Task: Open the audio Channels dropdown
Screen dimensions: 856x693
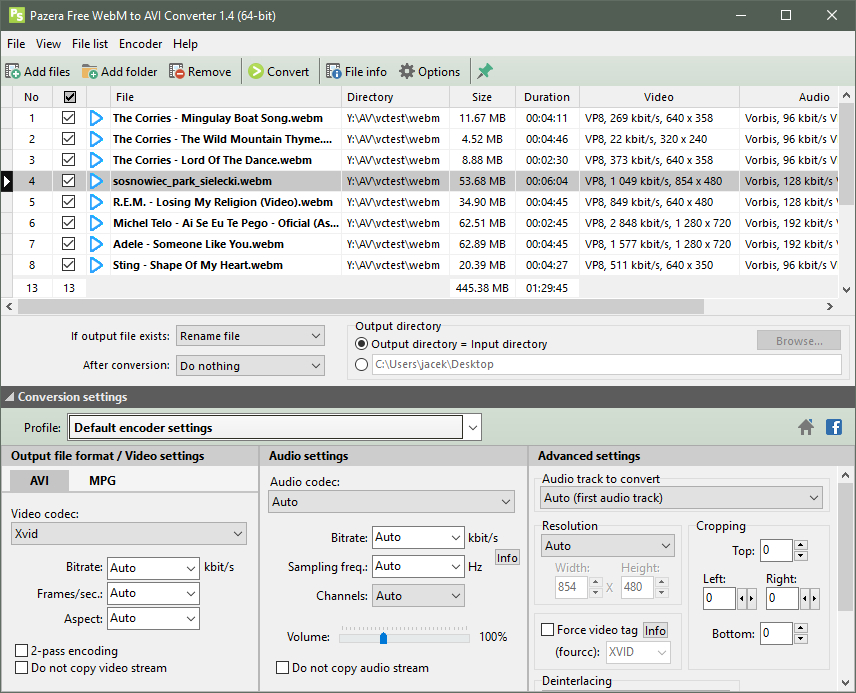Action: click(418, 596)
